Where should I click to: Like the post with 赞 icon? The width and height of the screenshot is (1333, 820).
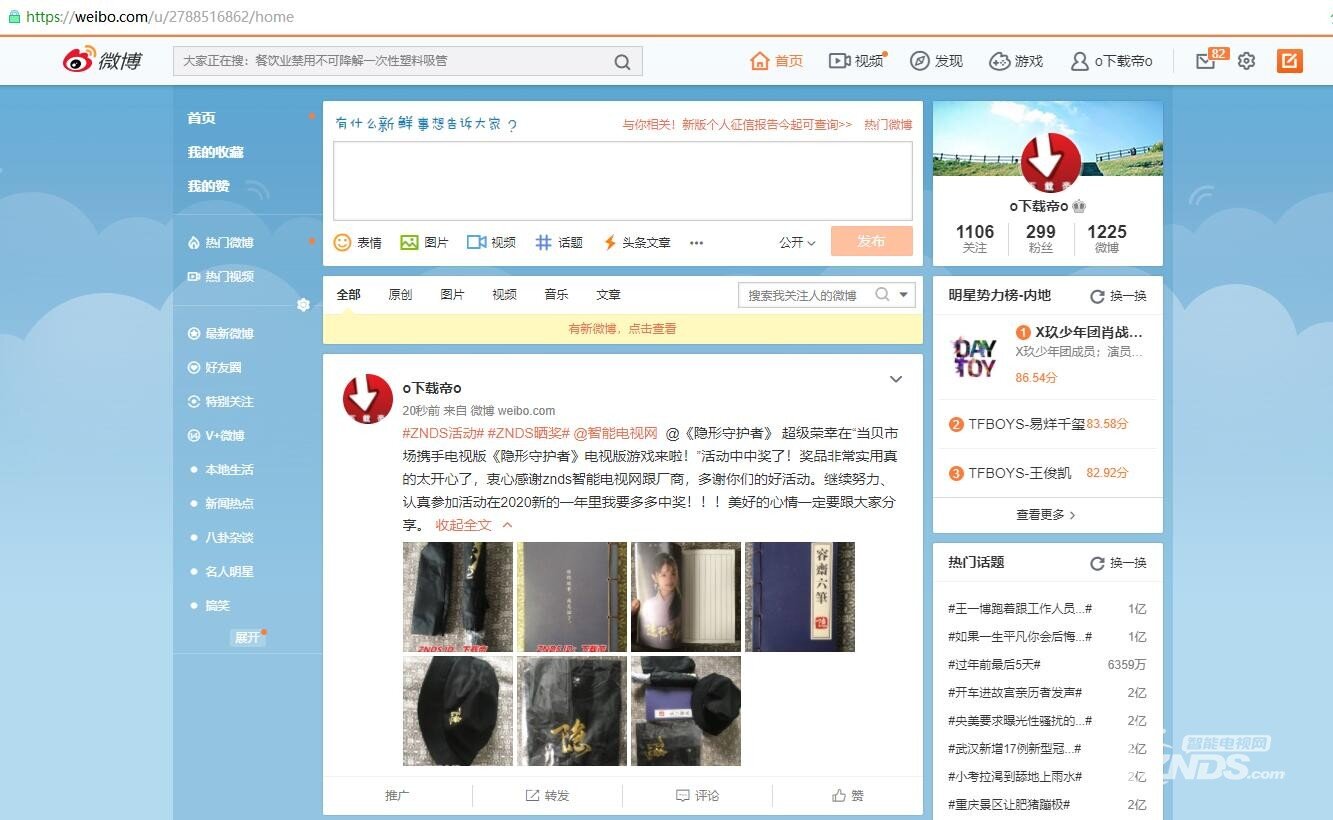tap(847, 796)
